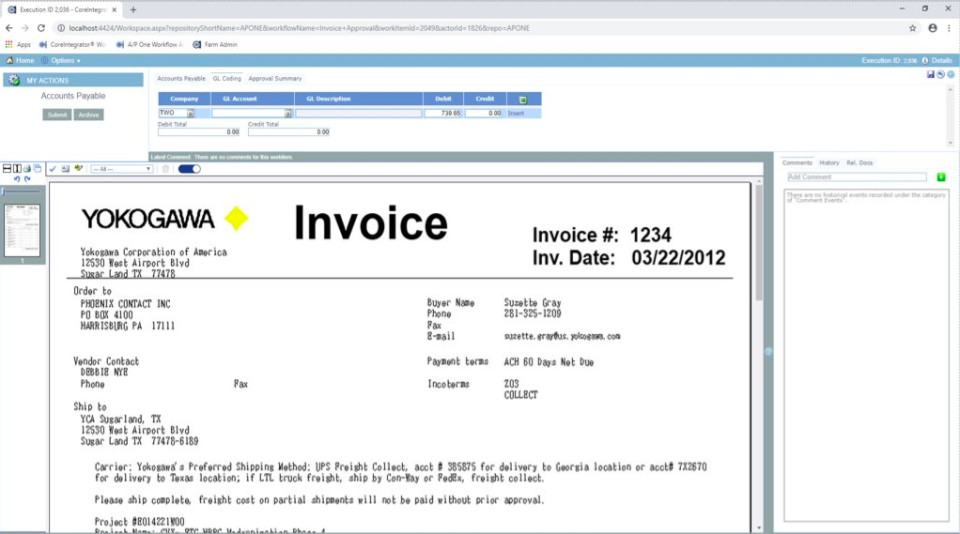Screen dimensions: 960x534
Task: Open Company lookup icon next to TWO
Action: pos(190,113)
